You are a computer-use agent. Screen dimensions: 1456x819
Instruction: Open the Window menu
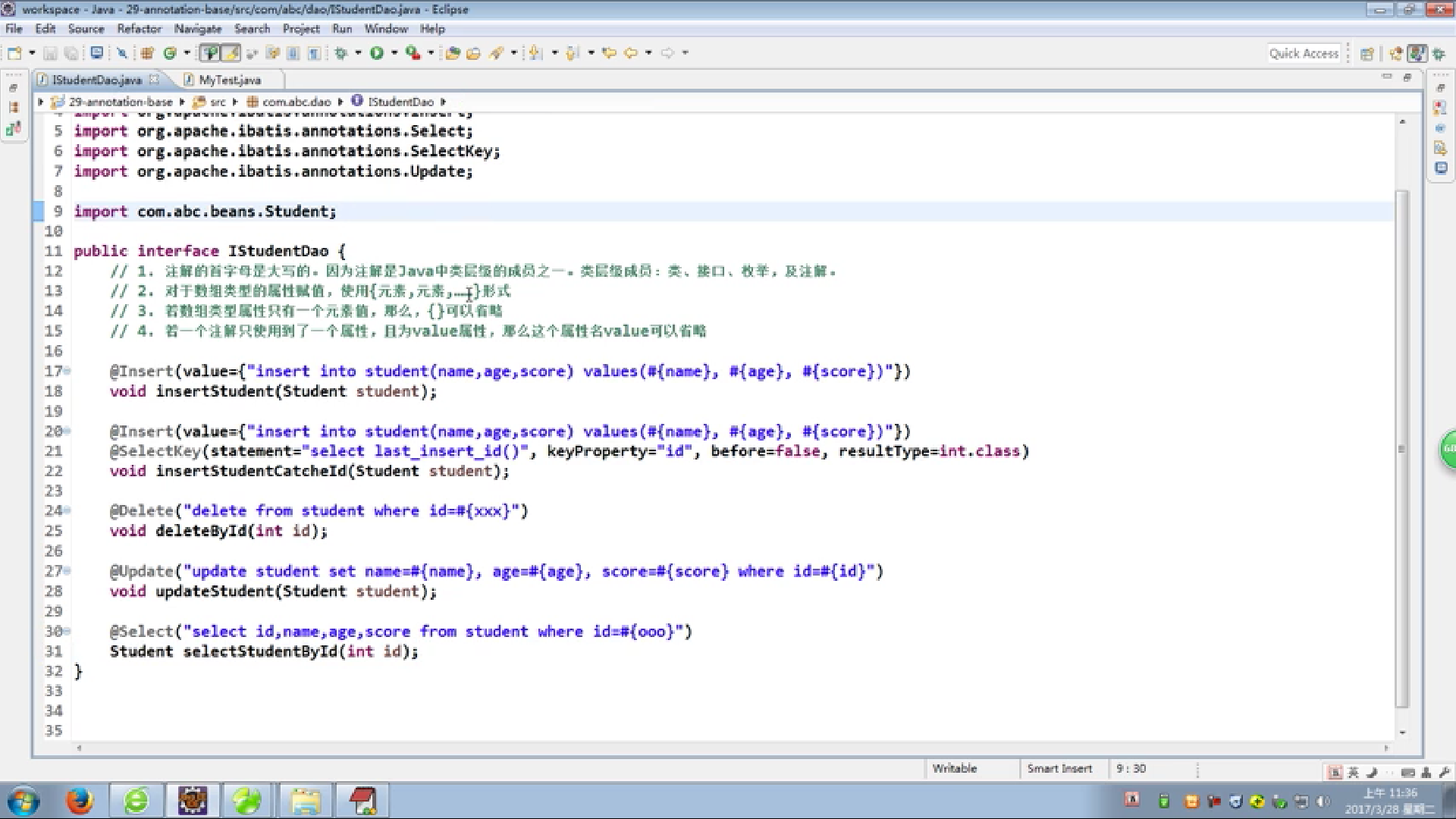[x=386, y=29]
